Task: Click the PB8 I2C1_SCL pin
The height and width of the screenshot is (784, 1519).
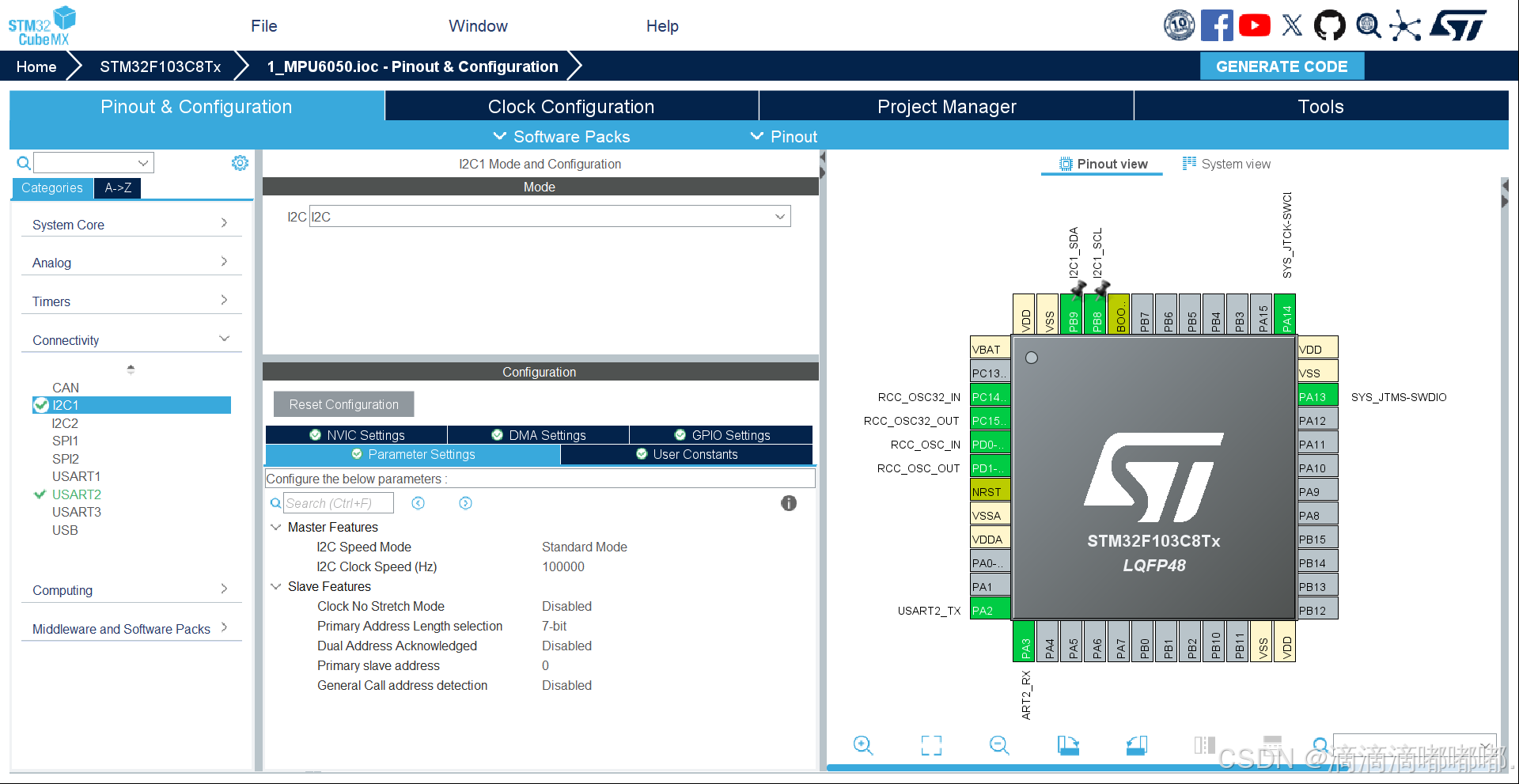Action: point(1097,314)
